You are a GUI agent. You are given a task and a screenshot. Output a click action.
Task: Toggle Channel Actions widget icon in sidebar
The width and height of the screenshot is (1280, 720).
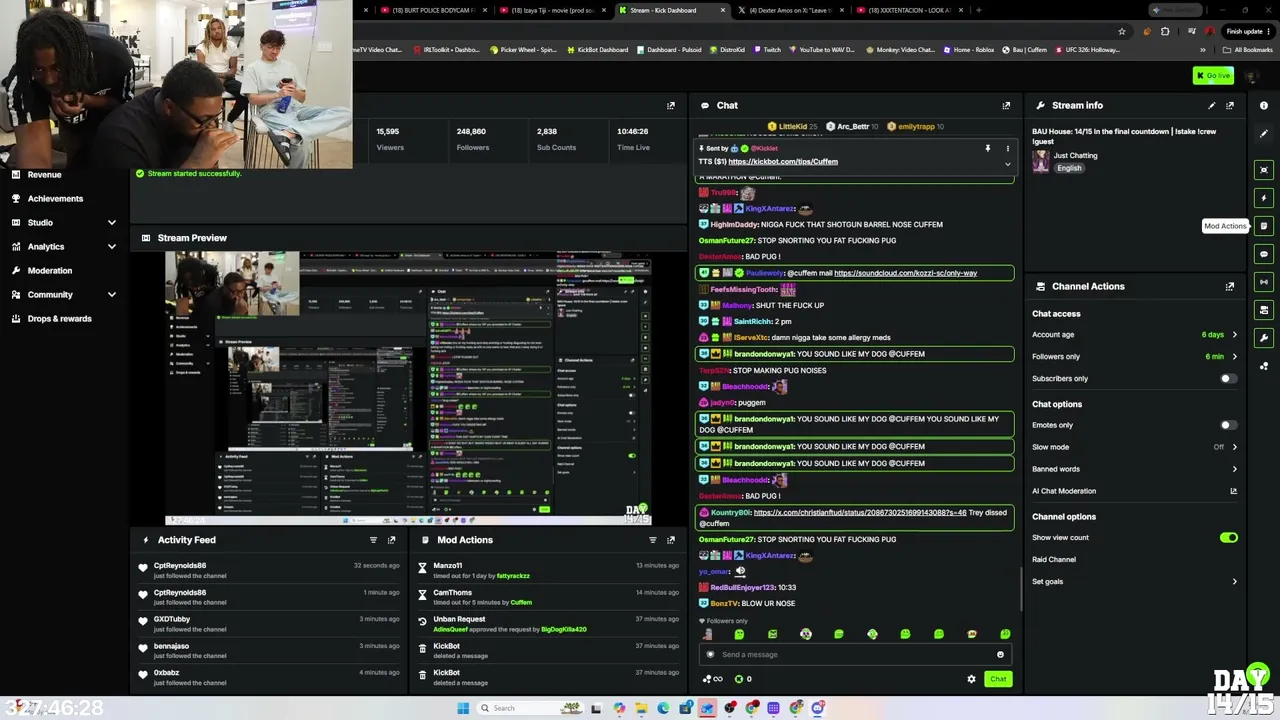coord(1264,310)
